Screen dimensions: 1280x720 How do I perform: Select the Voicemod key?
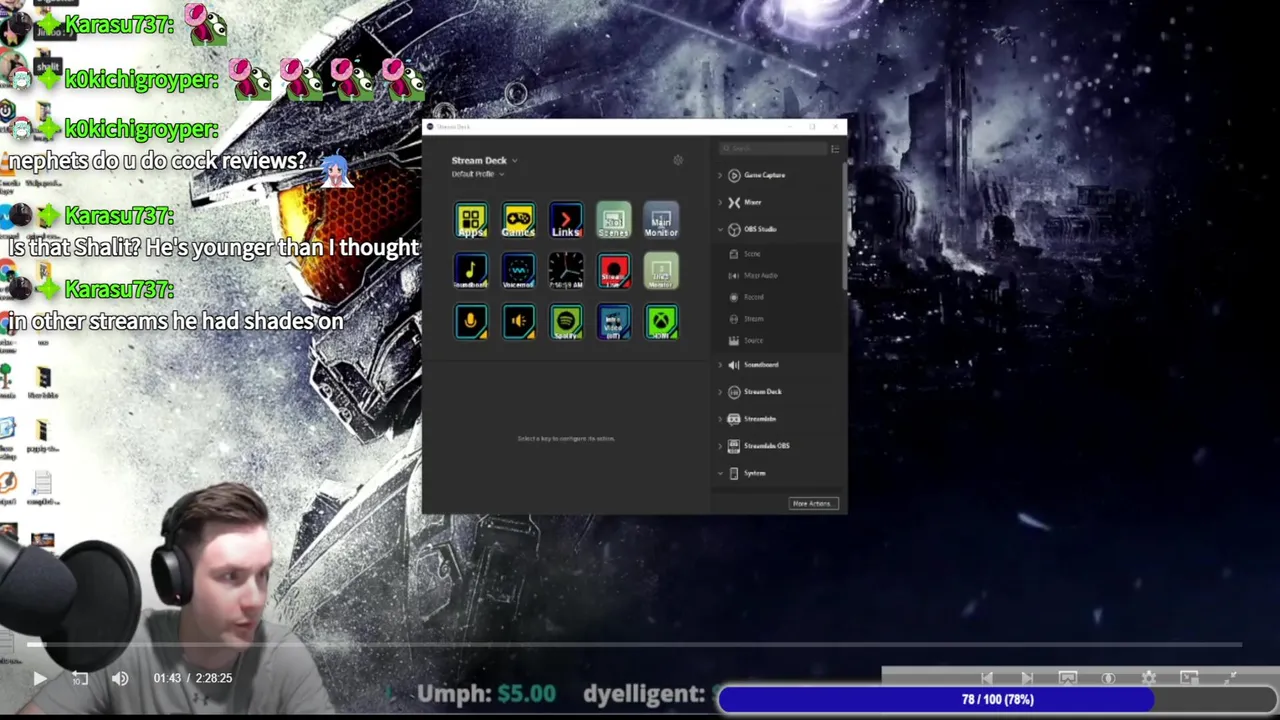point(518,271)
